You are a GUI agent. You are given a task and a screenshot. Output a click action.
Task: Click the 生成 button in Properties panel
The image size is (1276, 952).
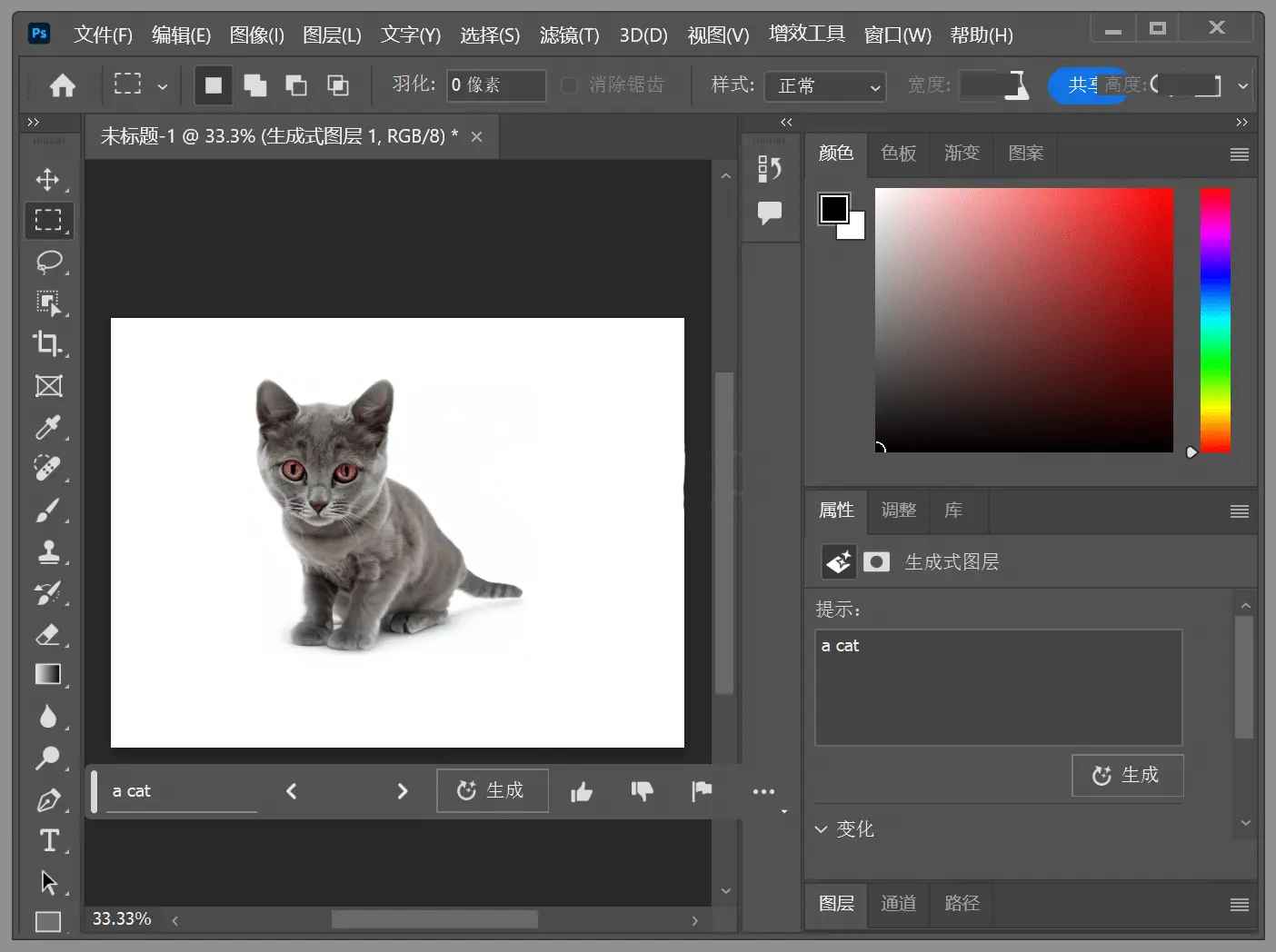[1127, 775]
